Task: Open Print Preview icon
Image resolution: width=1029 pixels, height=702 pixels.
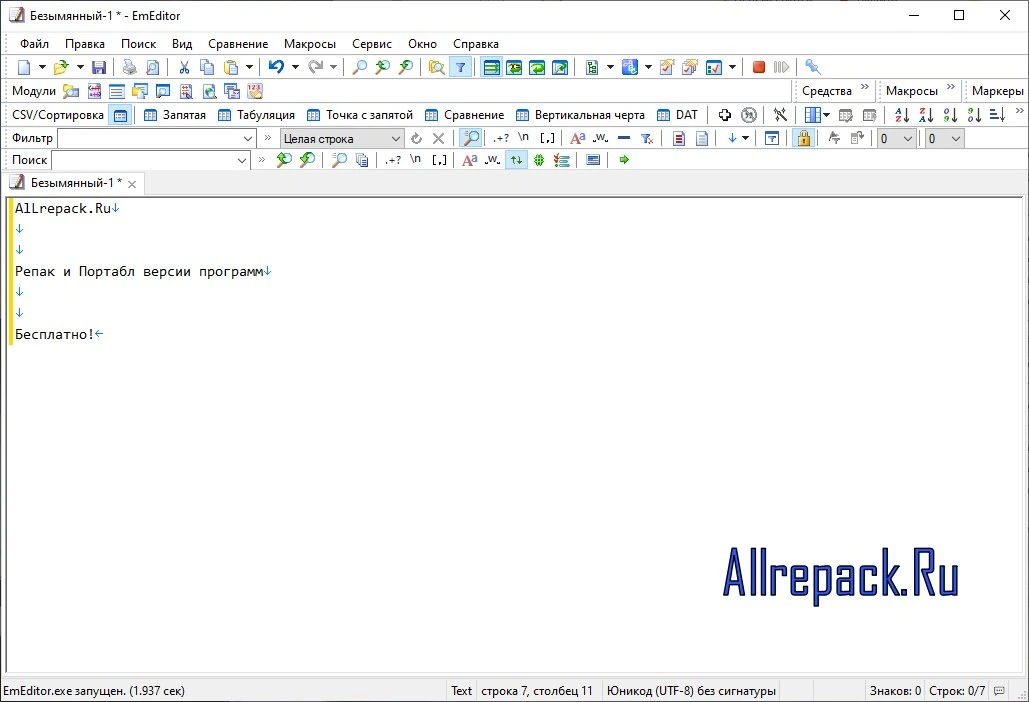Action: [x=152, y=67]
